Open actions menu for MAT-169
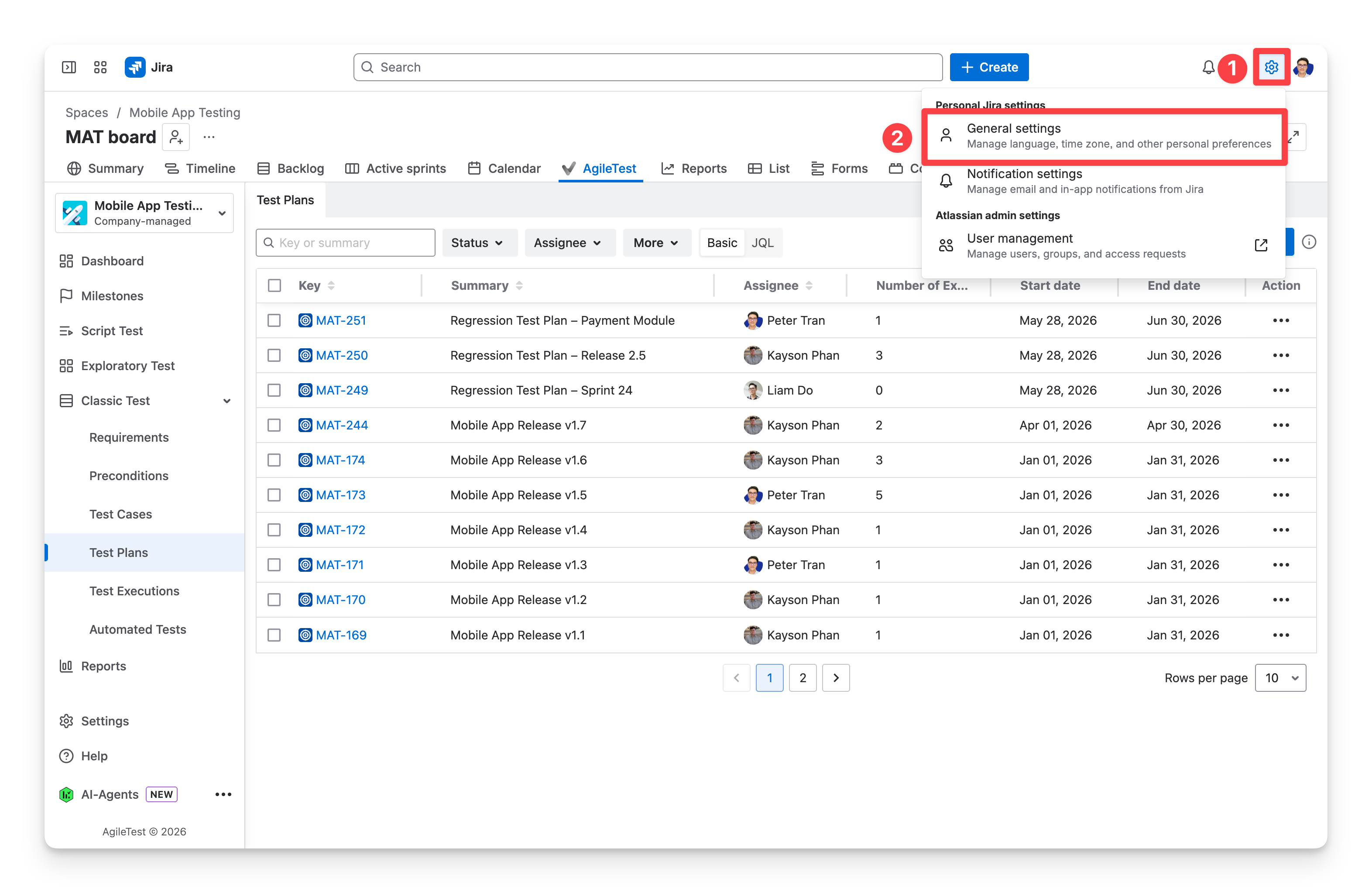The image size is (1372, 893). coord(1281,635)
